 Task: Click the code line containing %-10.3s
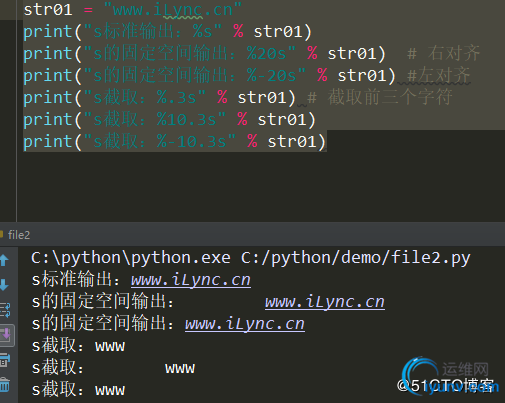point(174,142)
